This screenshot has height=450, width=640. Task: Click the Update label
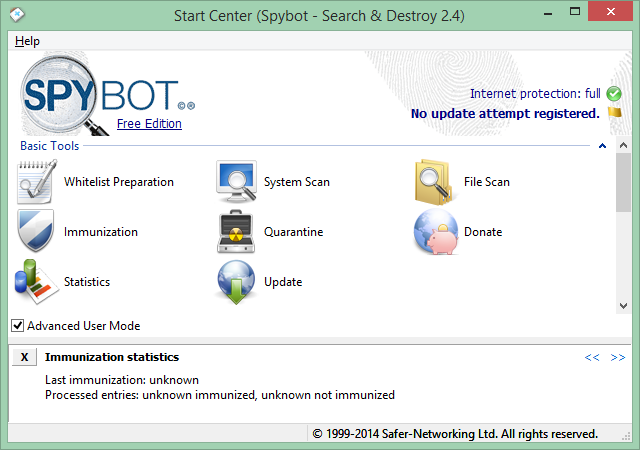point(283,282)
